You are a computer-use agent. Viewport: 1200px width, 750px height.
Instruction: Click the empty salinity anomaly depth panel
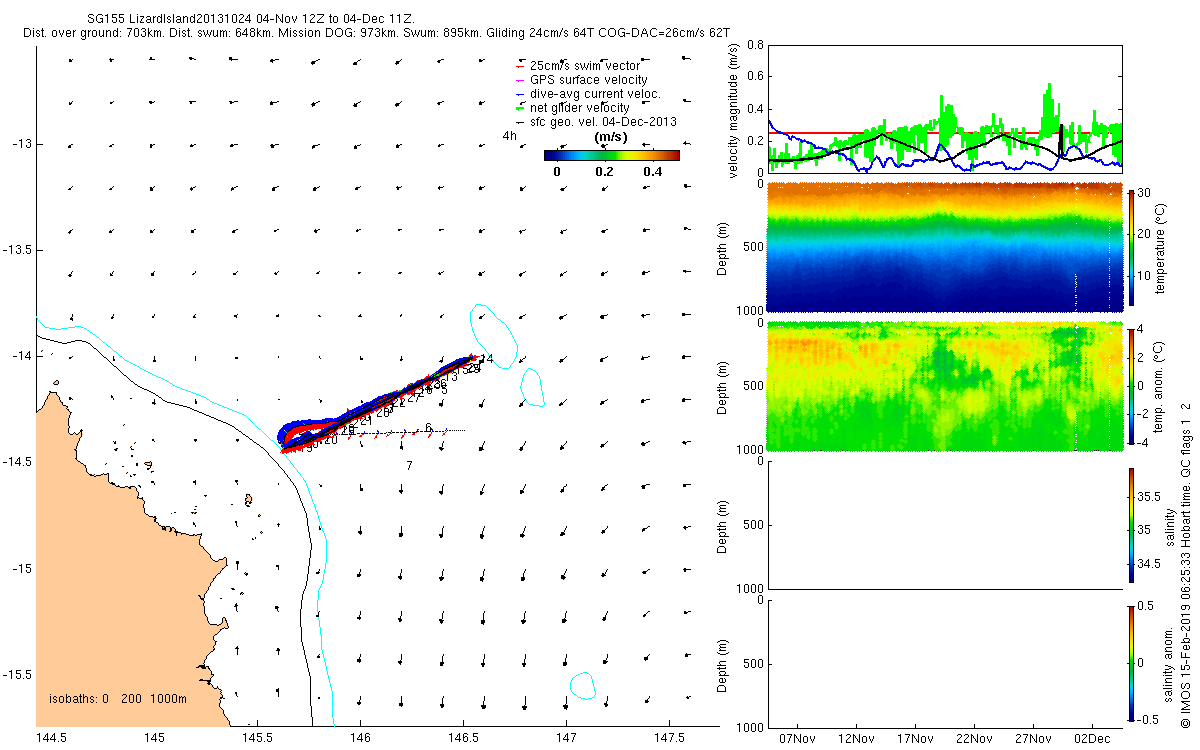tap(944, 663)
